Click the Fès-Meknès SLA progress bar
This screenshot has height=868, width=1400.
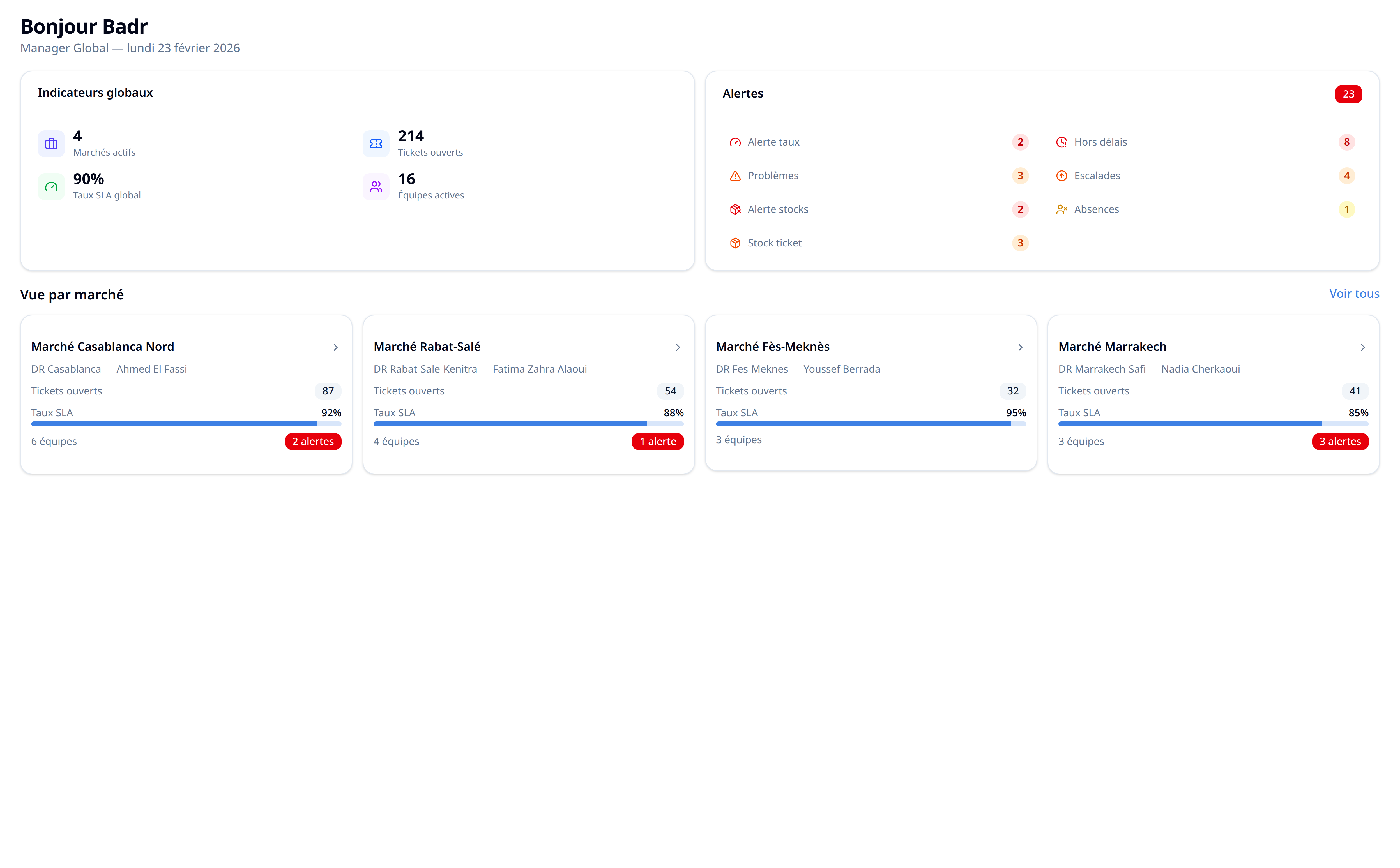coord(871,424)
